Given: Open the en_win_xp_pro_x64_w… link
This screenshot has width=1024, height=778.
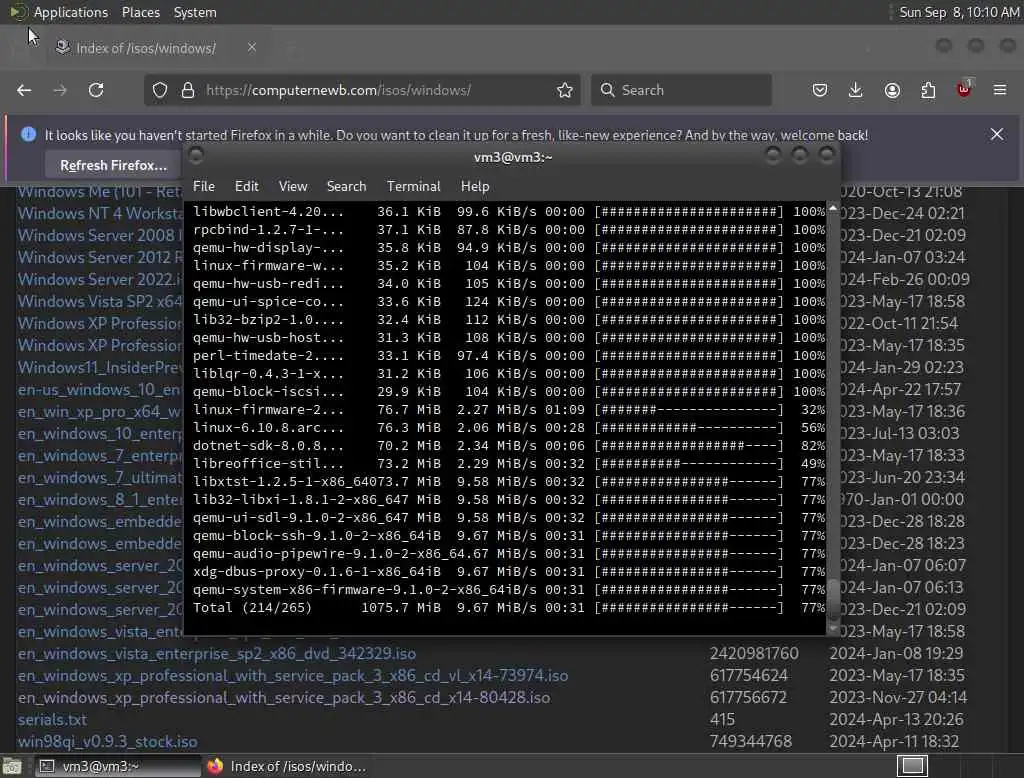Looking at the screenshot, I should 100,412.
